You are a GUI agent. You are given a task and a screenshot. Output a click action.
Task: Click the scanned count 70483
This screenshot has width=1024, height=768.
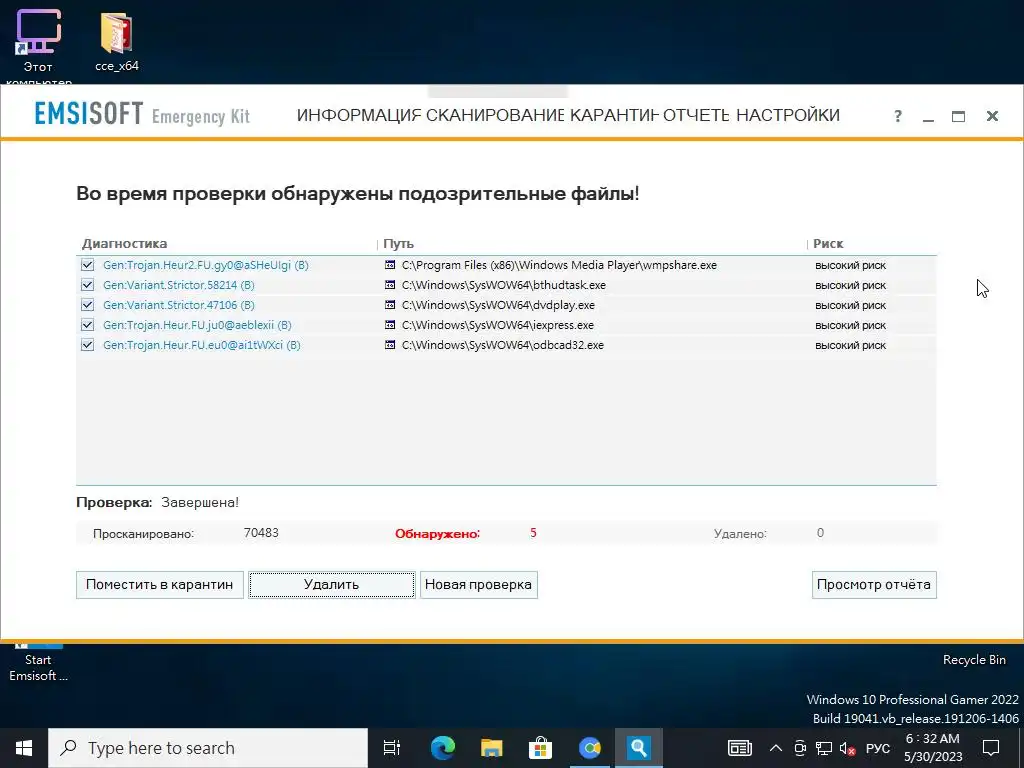[261, 533]
